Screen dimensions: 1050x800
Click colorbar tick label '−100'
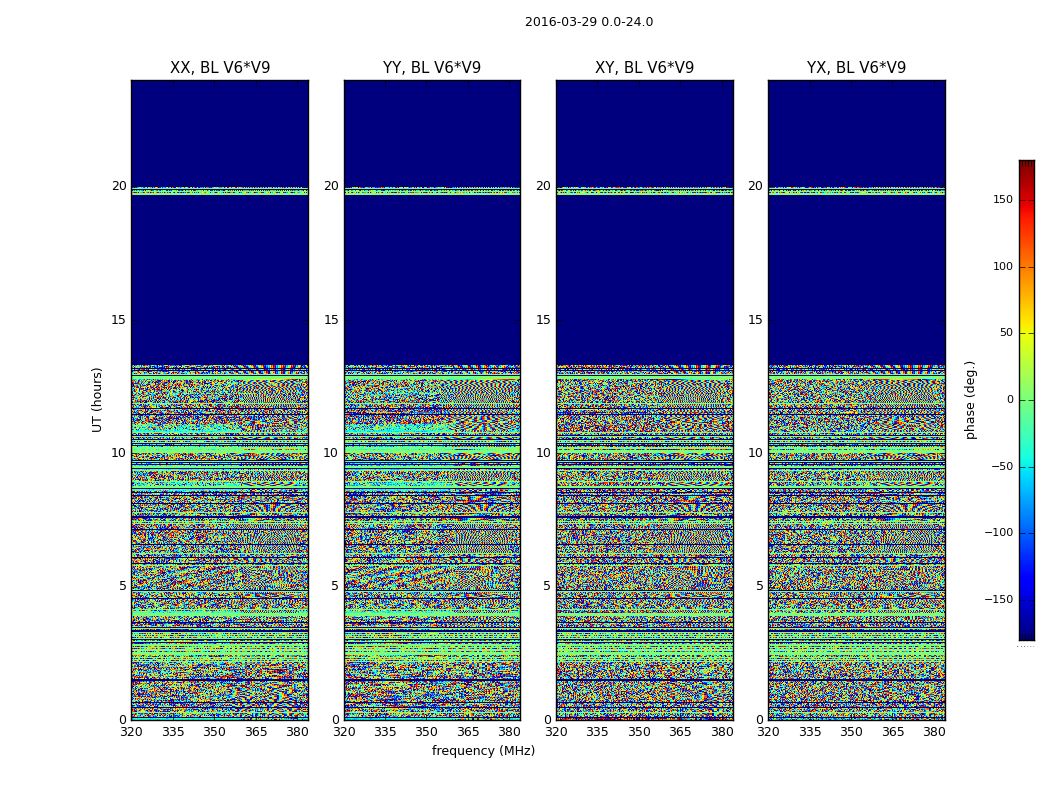click(999, 533)
